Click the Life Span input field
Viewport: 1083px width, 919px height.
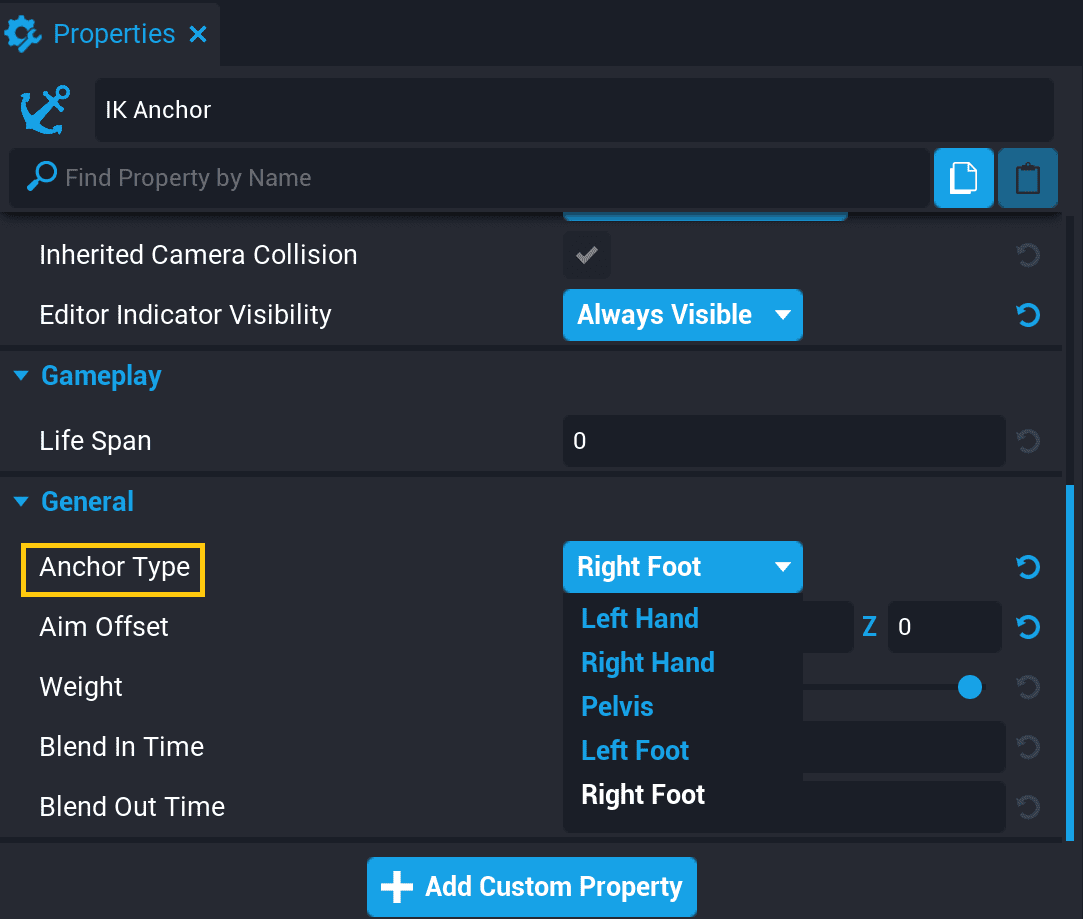(x=783, y=441)
